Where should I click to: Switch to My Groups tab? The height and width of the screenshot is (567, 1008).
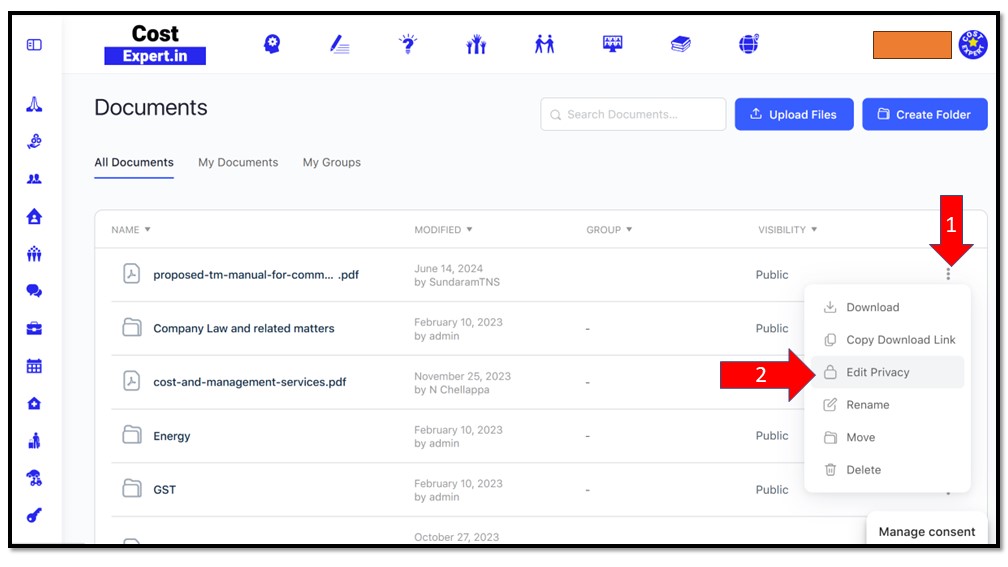click(332, 162)
